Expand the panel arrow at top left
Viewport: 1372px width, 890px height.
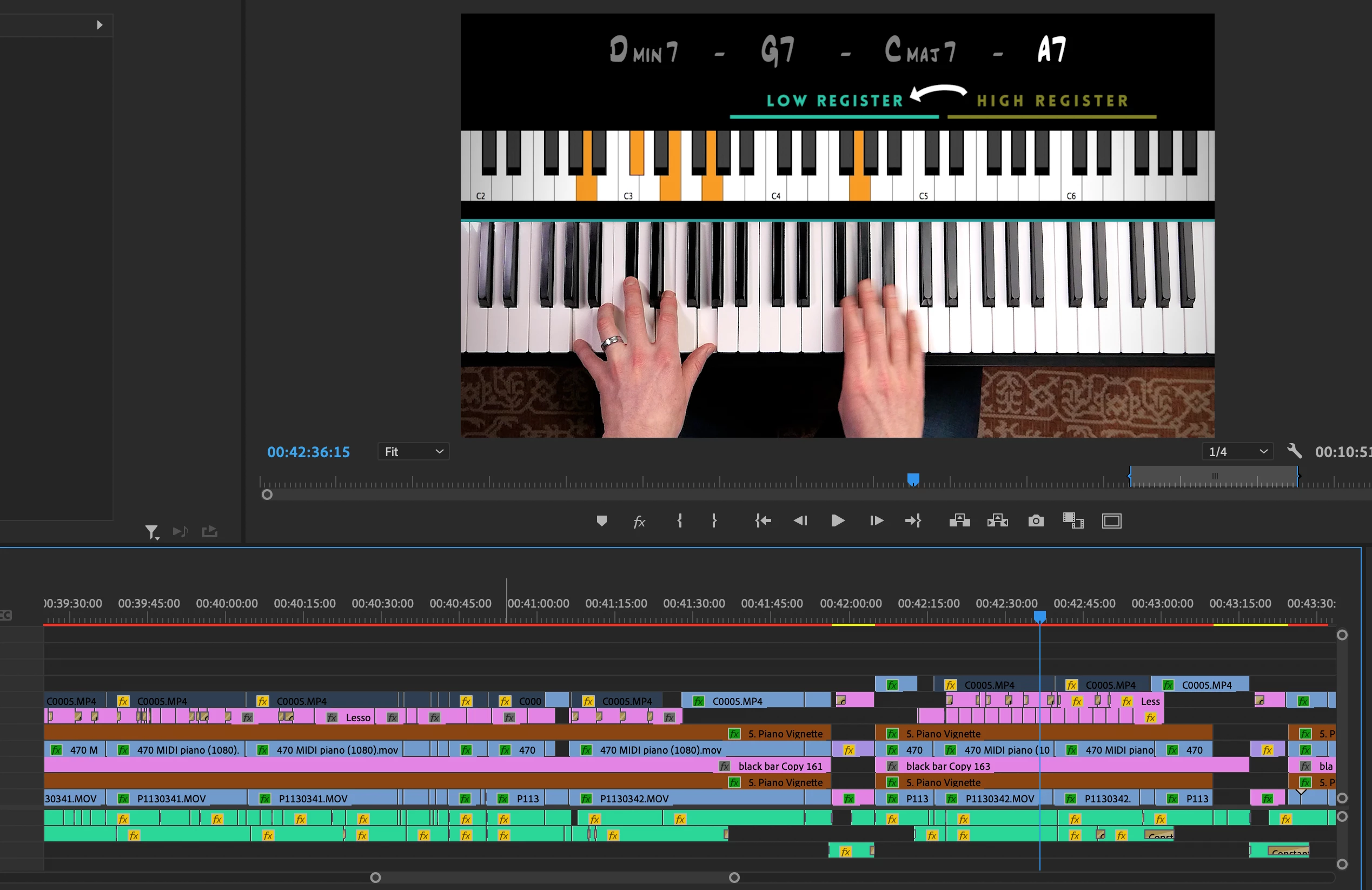pos(99,25)
